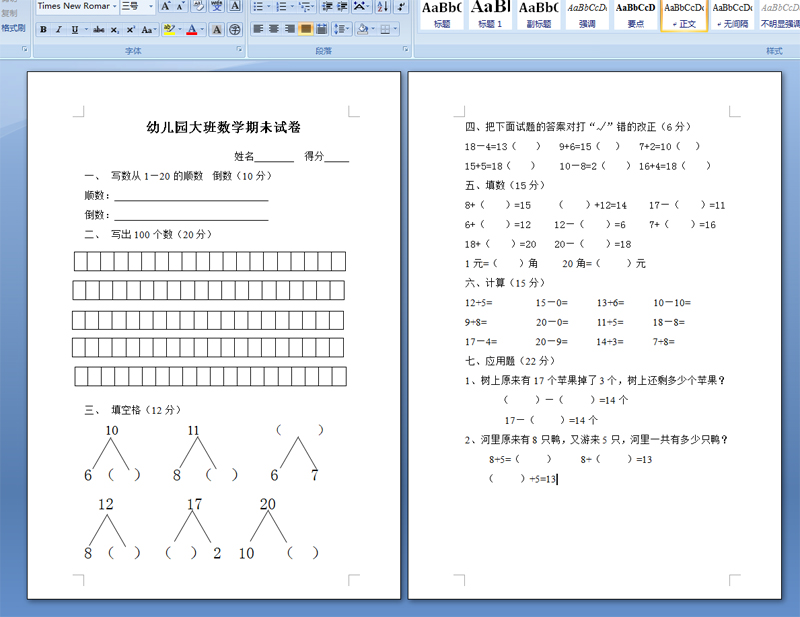Open font name dropdown
This screenshot has height=617, width=800.
(115, 6)
